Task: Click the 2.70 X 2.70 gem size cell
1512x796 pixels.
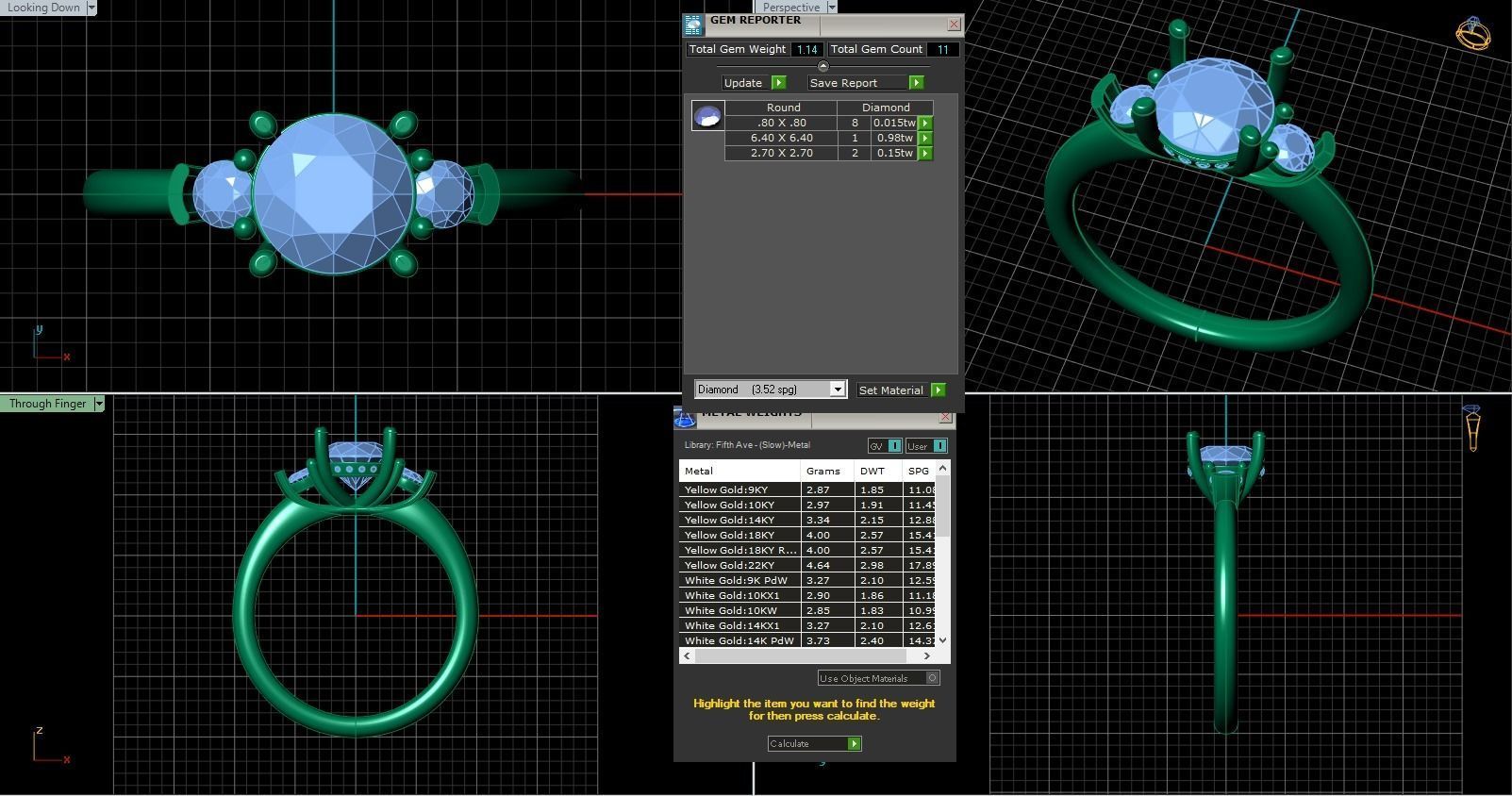Action: click(x=781, y=153)
